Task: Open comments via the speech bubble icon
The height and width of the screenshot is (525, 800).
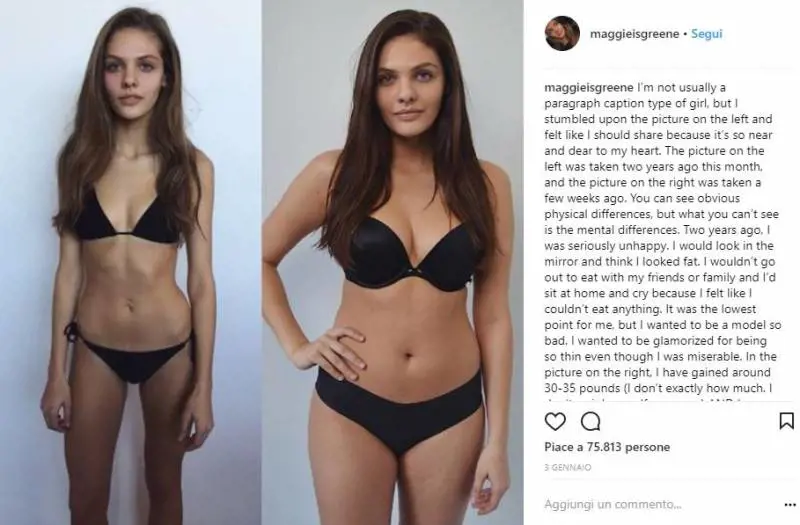Action: click(x=591, y=421)
